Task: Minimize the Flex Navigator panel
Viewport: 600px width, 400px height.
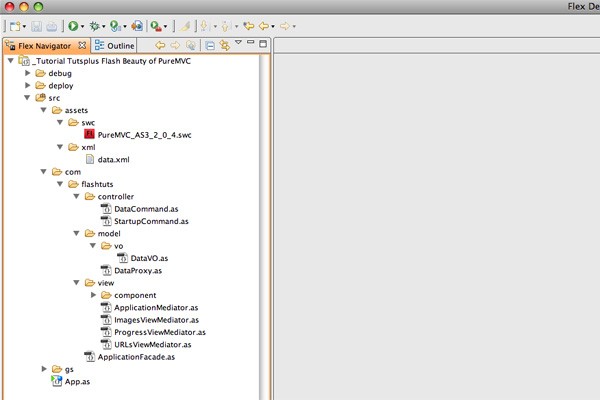Action: point(251,42)
